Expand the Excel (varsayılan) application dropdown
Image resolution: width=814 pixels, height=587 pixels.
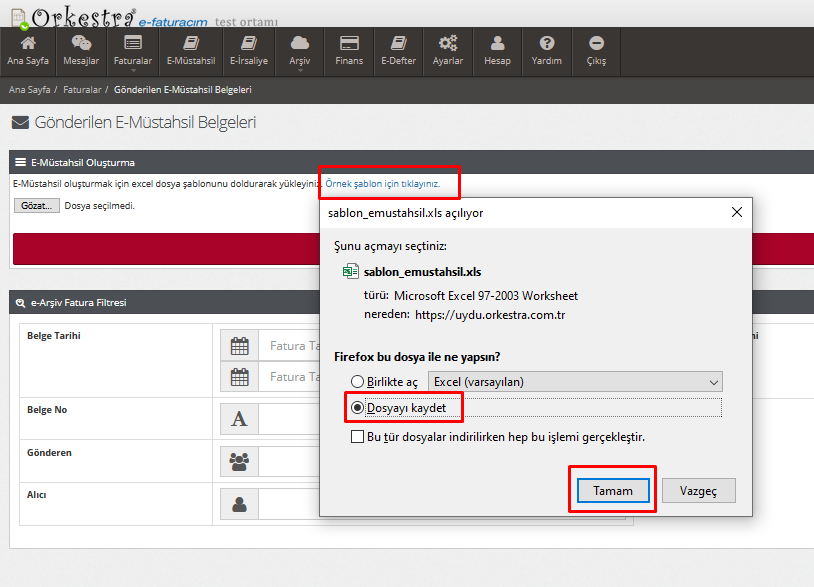pyautogui.click(x=575, y=382)
